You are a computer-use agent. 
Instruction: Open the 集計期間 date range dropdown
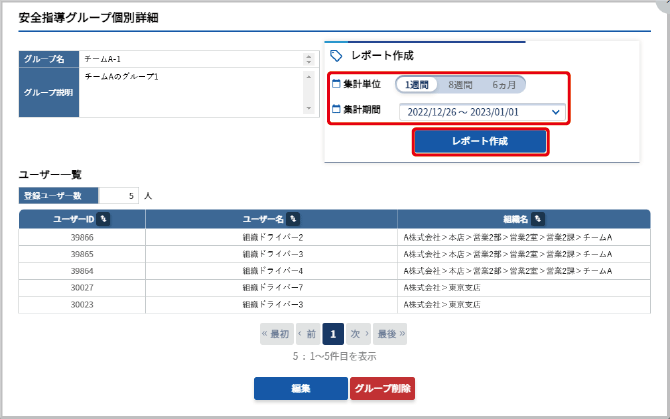[x=482, y=112]
